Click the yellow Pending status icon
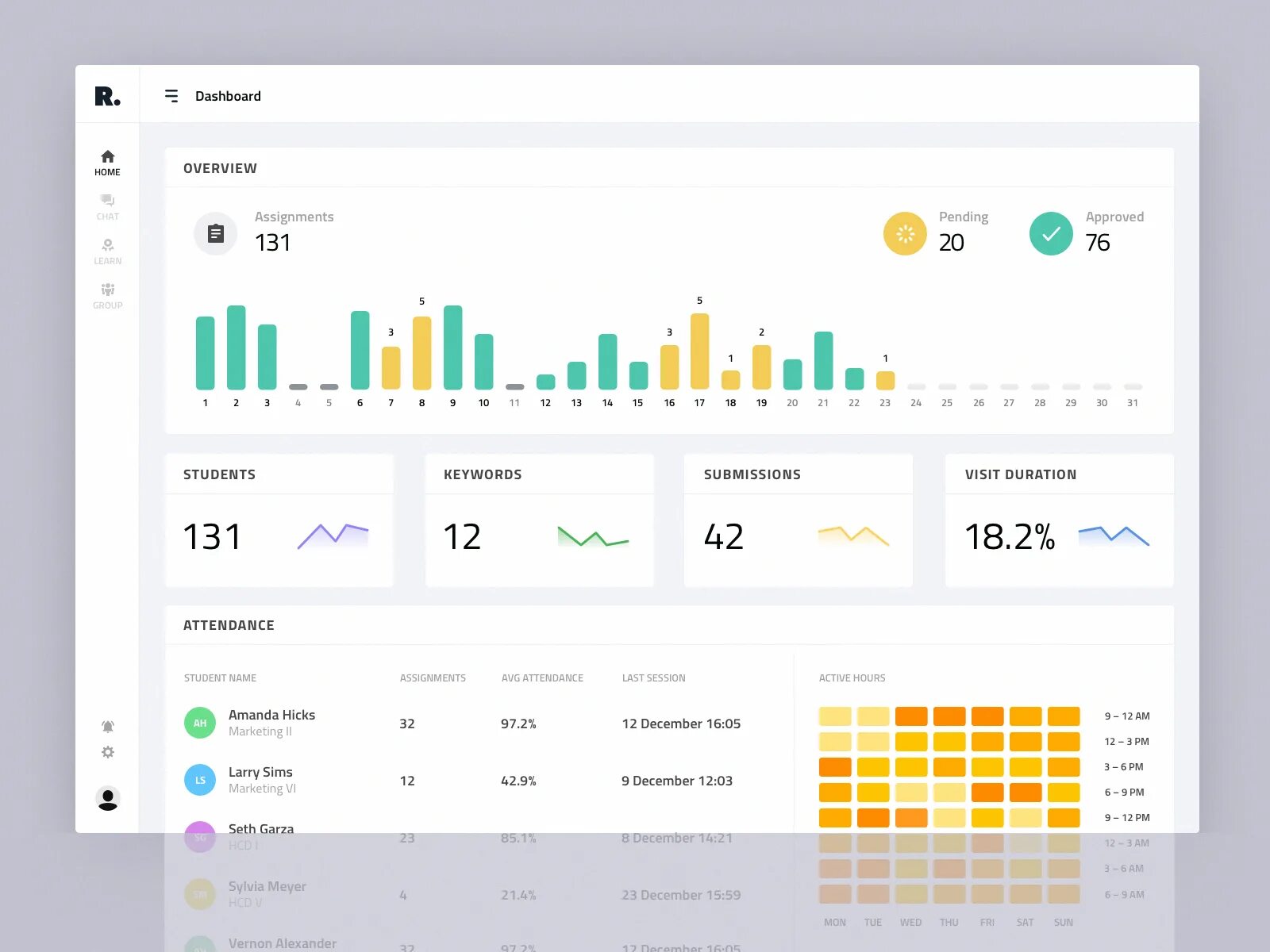 pos(905,234)
